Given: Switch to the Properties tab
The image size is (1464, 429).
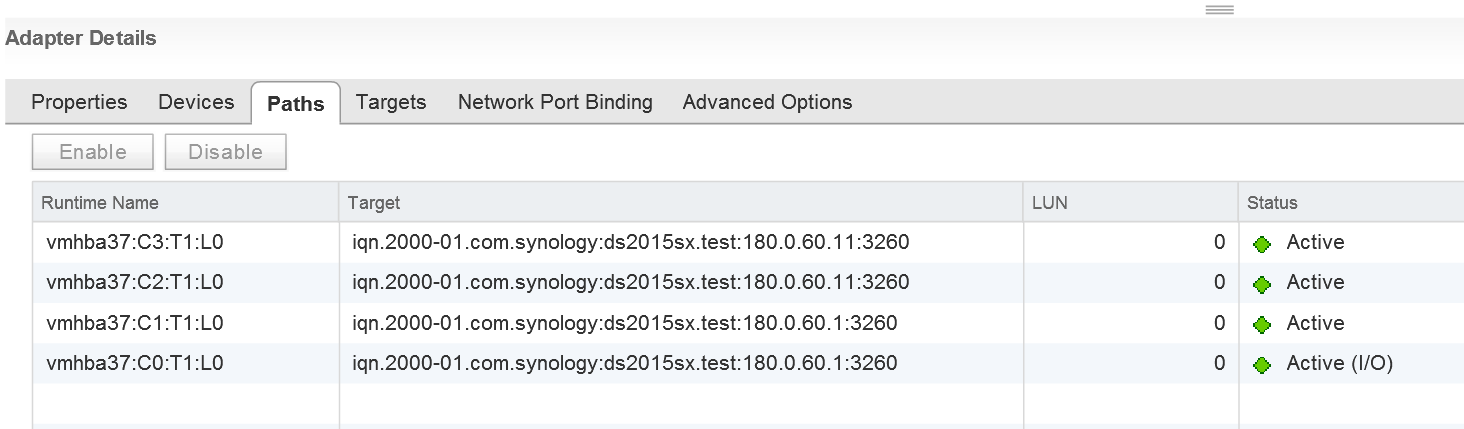Looking at the screenshot, I should point(79,102).
